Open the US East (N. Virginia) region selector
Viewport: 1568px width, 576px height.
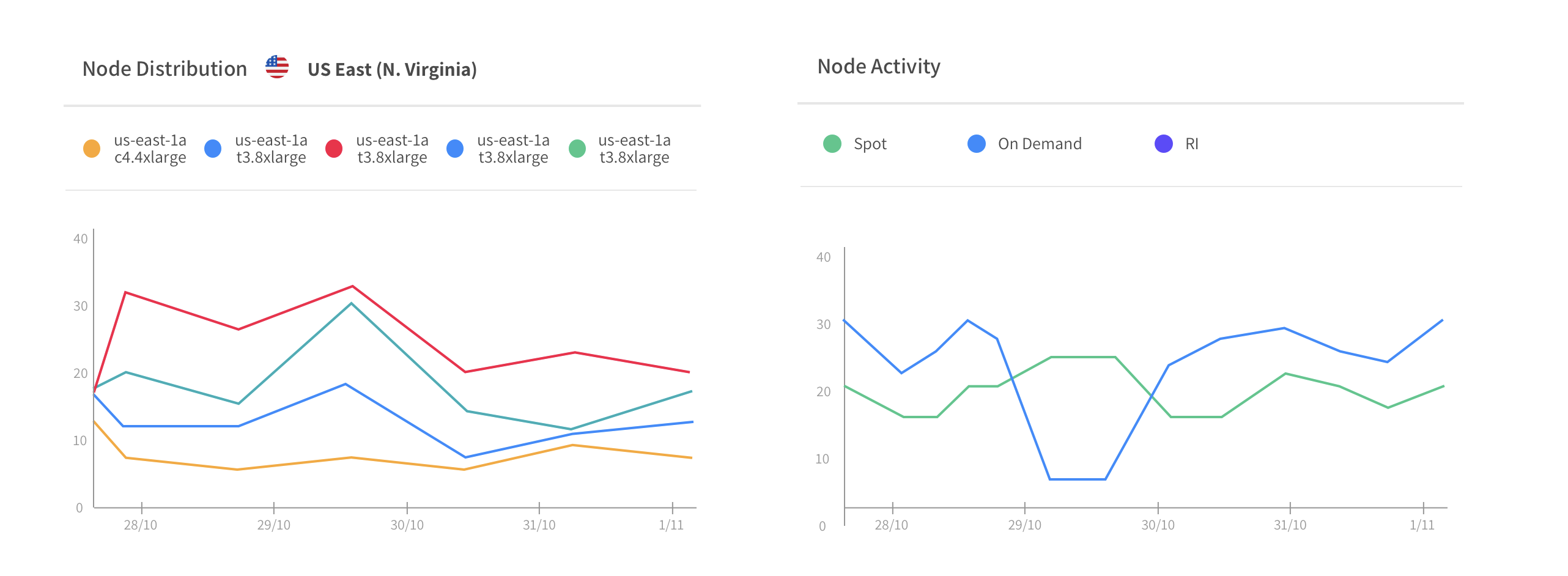(392, 70)
